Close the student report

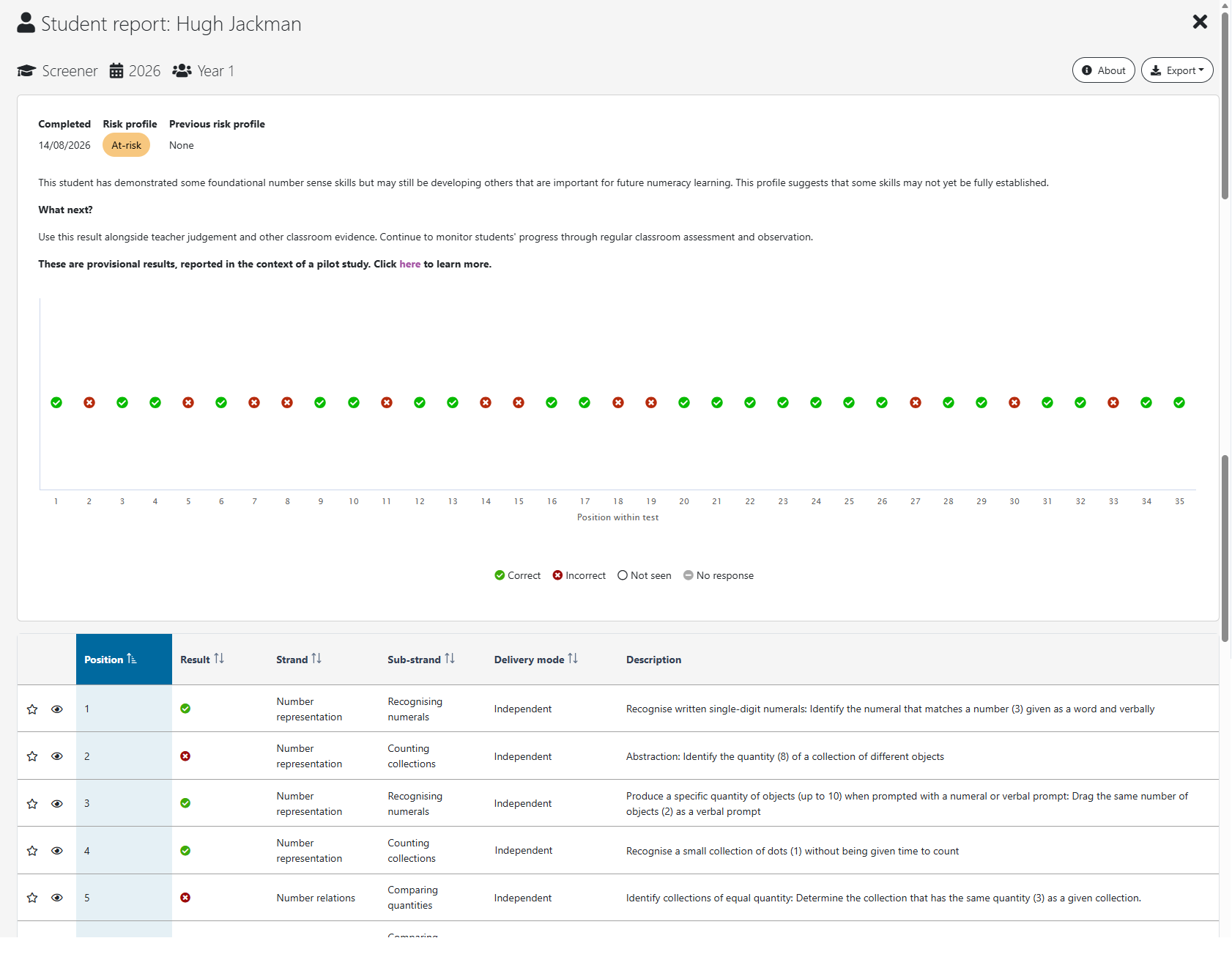click(x=1200, y=22)
